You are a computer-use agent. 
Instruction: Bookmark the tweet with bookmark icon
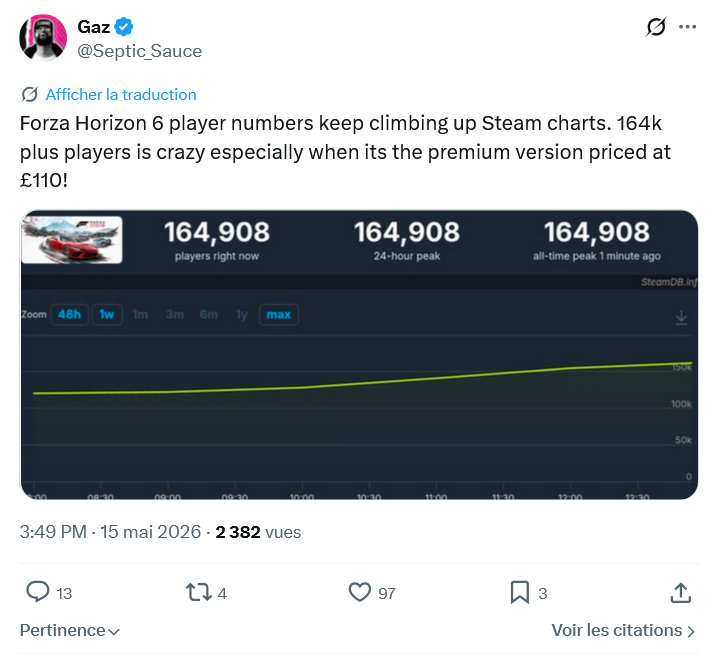click(520, 592)
